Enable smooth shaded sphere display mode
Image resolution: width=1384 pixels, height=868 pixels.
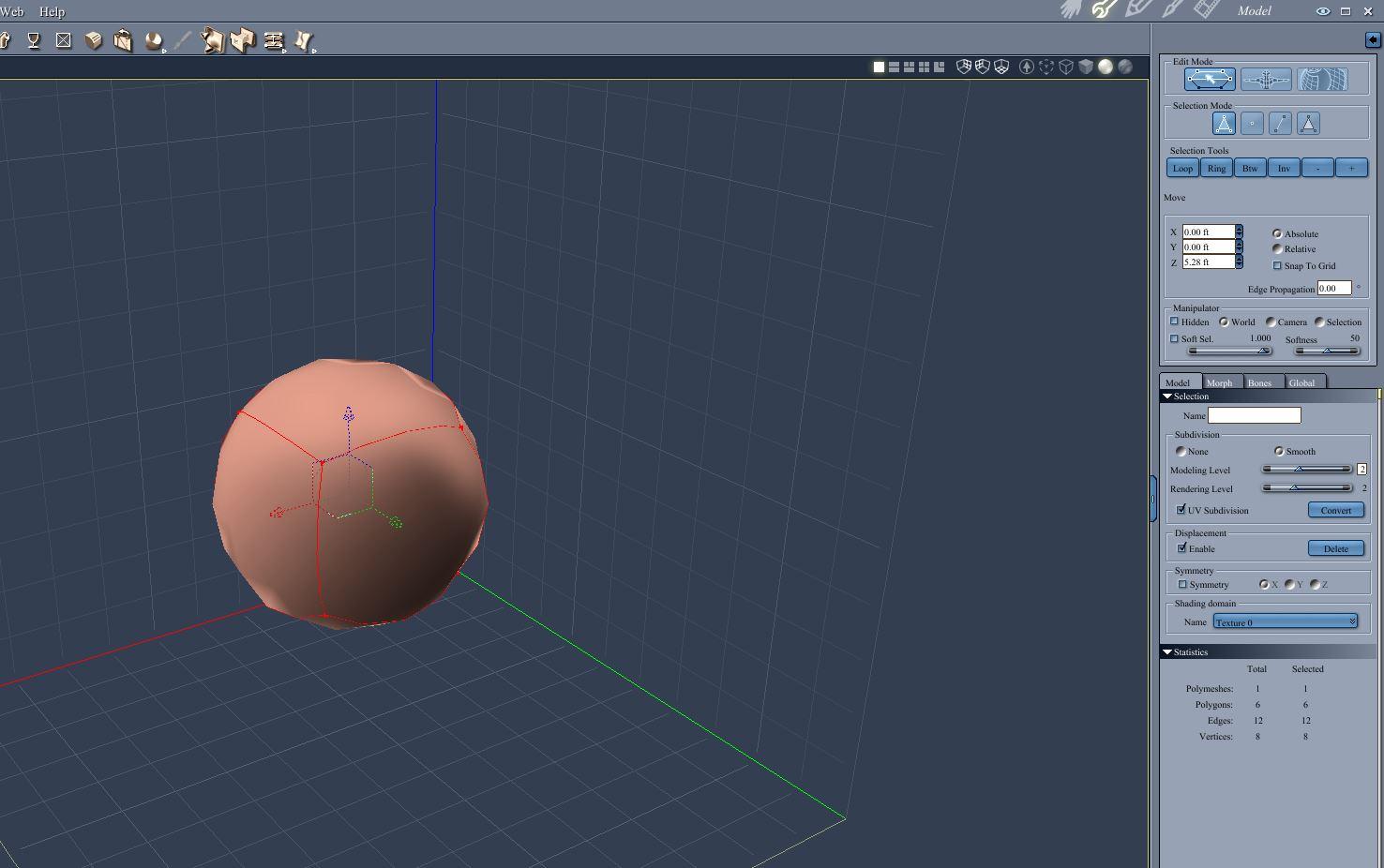1106,67
